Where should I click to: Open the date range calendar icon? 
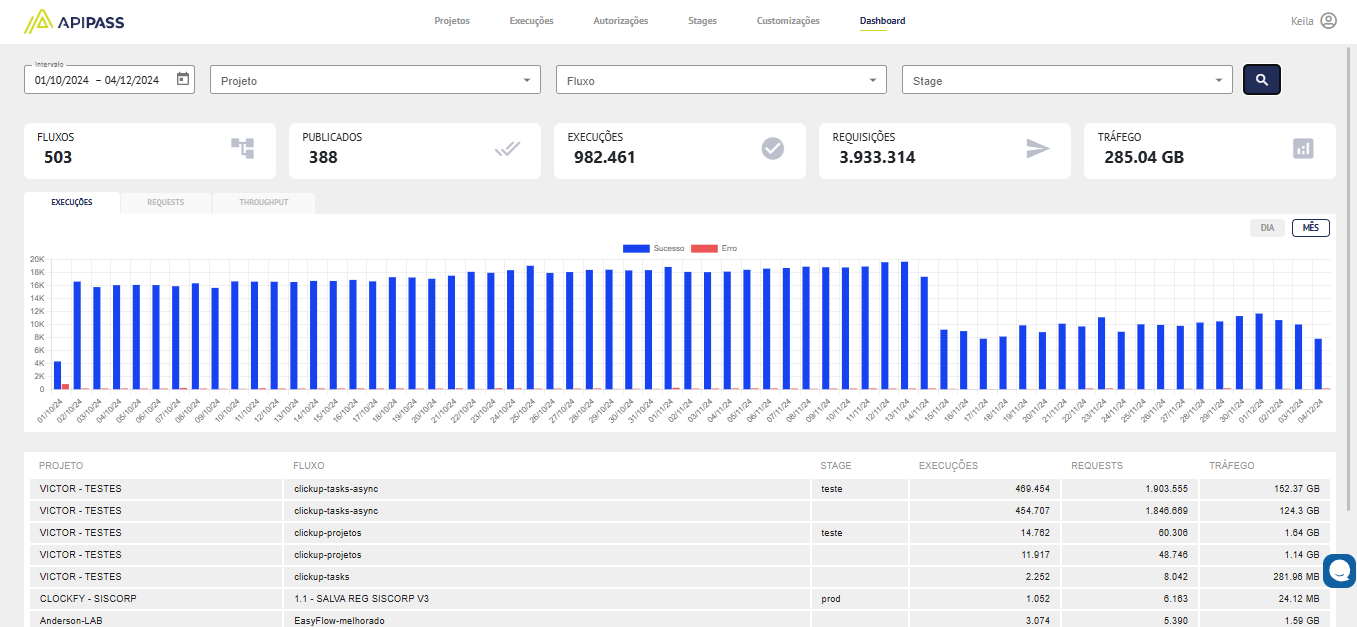coord(183,80)
